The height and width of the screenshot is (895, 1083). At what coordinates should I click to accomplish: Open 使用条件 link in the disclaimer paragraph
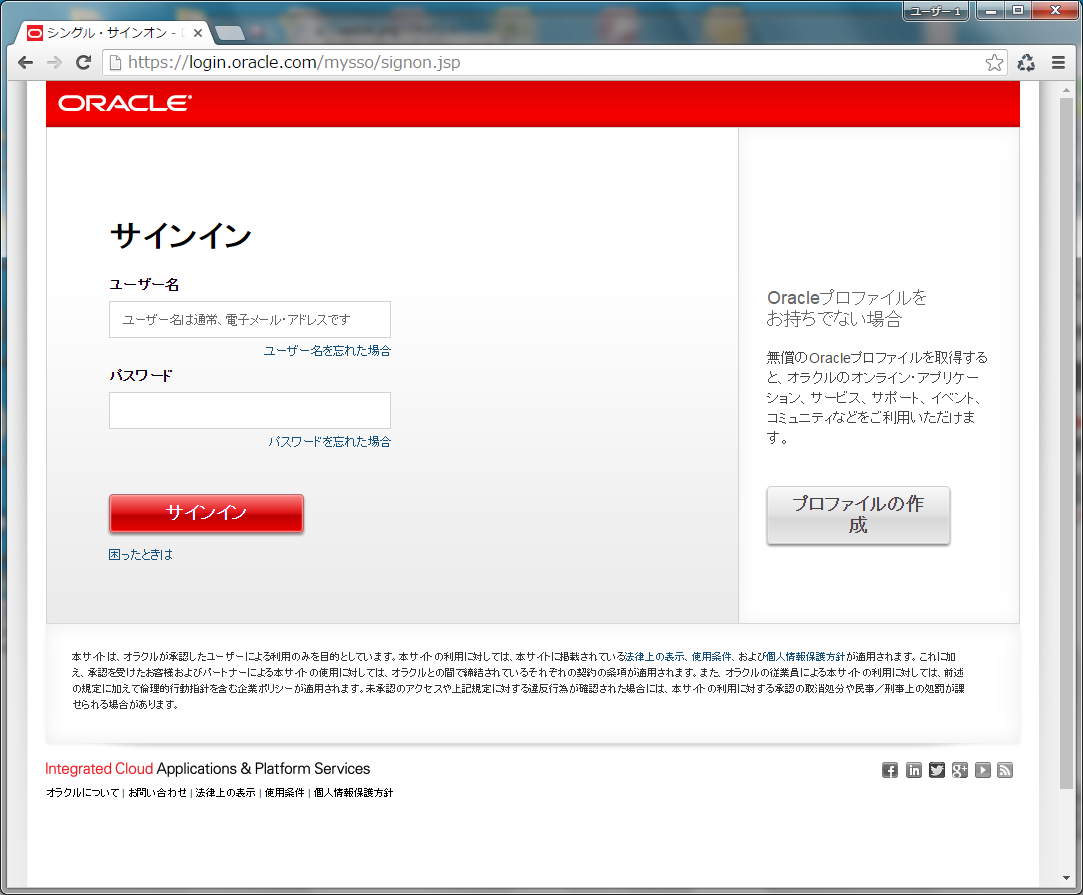(x=711, y=657)
